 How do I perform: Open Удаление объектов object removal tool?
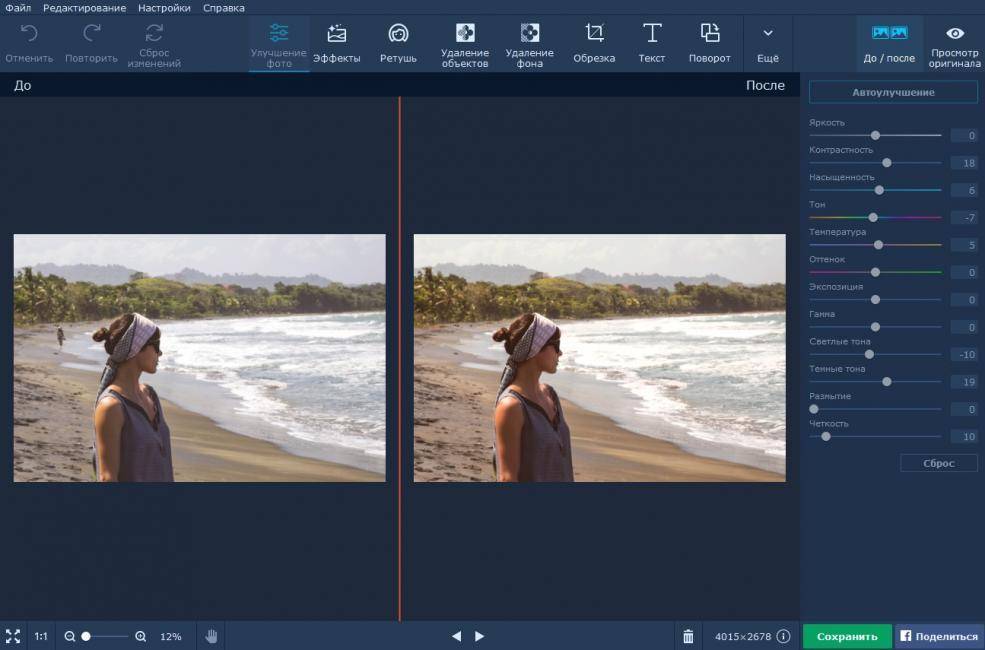pyautogui.click(x=465, y=44)
